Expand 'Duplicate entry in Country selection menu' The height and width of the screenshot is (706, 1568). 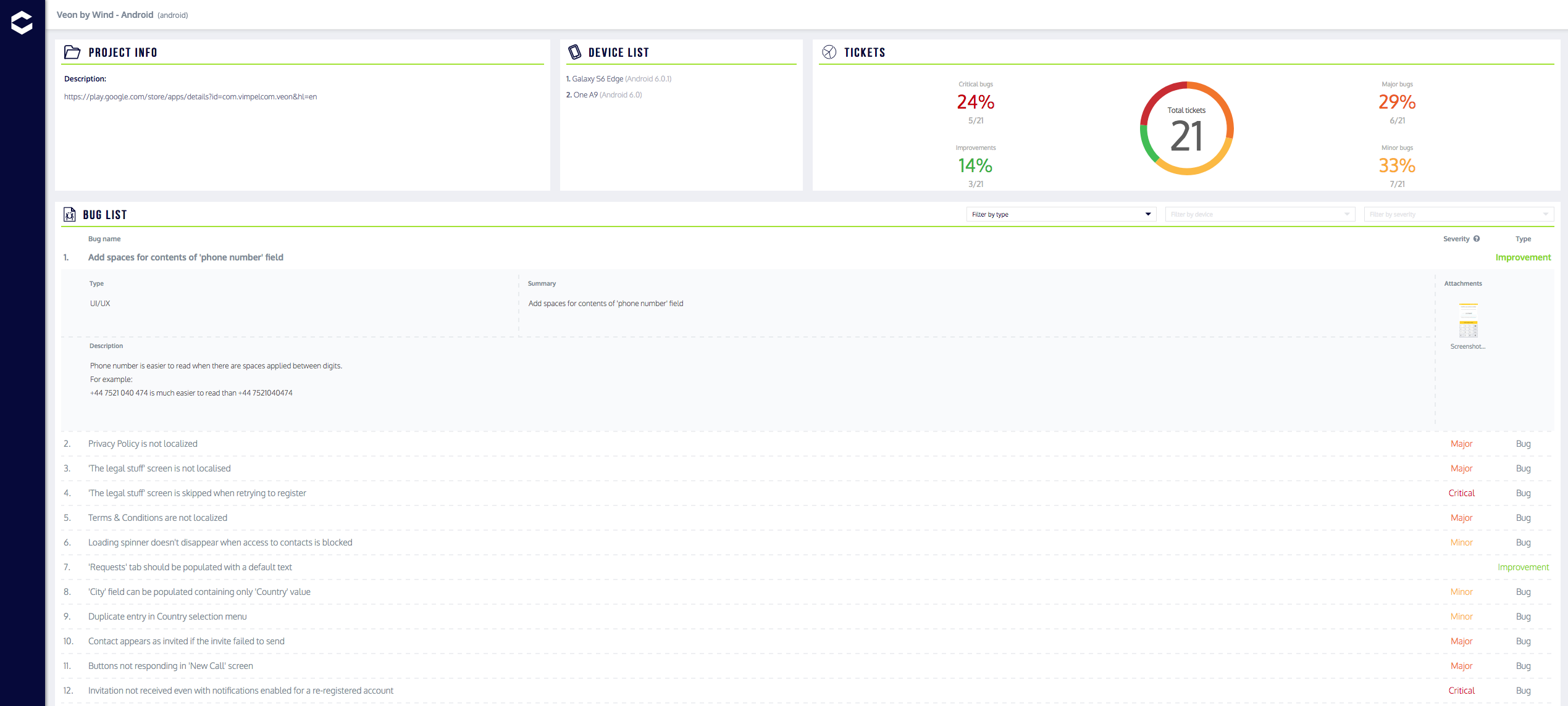point(167,617)
